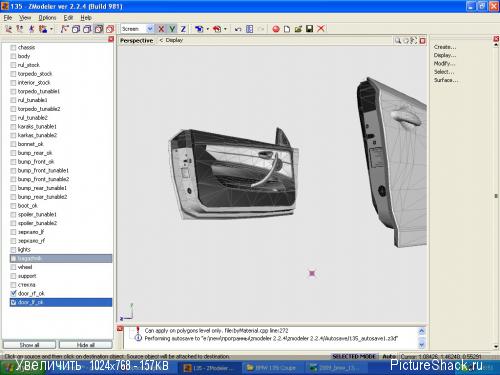This screenshot has height=375, width=500.
Task: Toggle the Y axis constraint
Action: (172, 29)
